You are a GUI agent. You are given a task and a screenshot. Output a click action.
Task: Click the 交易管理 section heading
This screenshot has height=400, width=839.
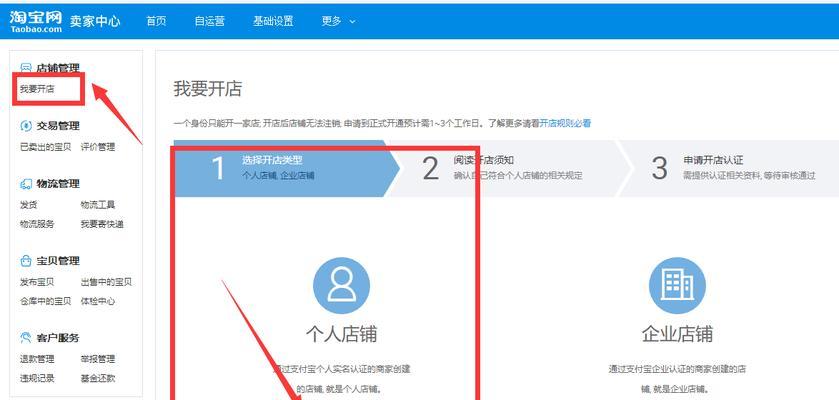tap(58, 126)
